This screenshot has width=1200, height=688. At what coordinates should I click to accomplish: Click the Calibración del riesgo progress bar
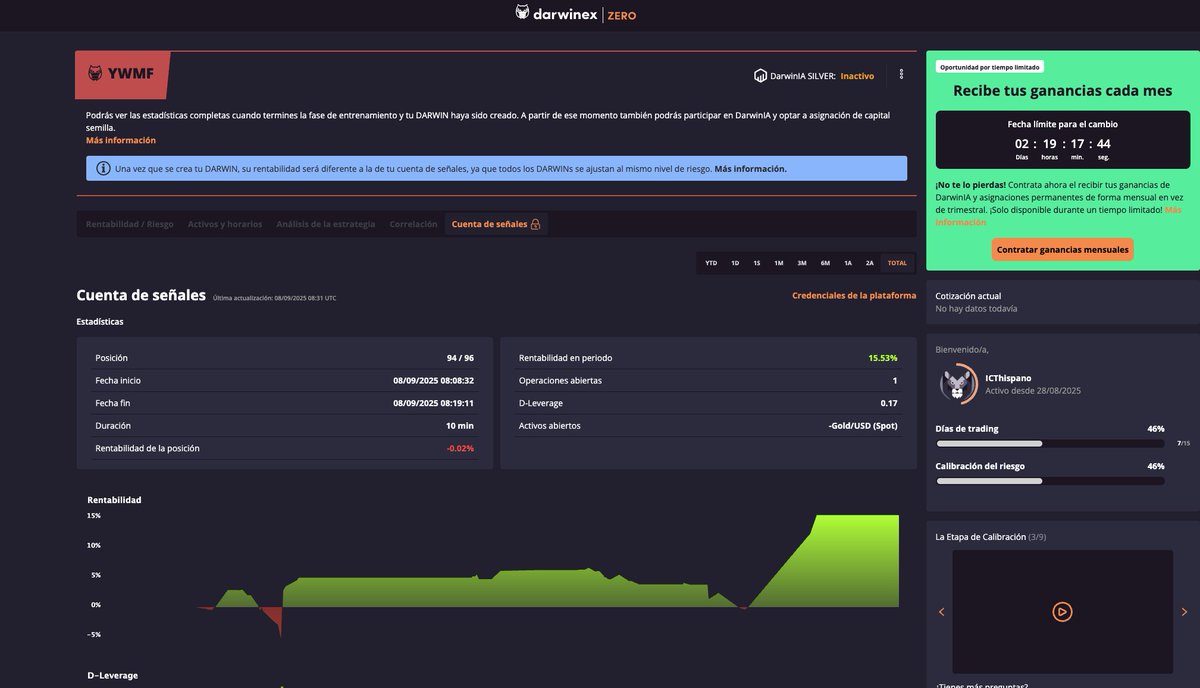[1050, 480]
